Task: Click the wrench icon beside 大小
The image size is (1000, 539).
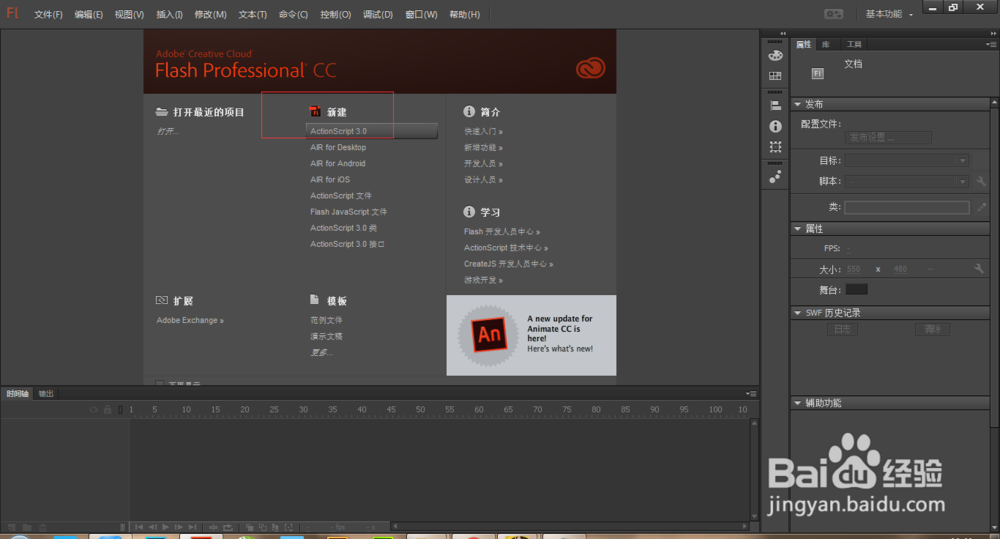Action: click(x=979, y=269)
